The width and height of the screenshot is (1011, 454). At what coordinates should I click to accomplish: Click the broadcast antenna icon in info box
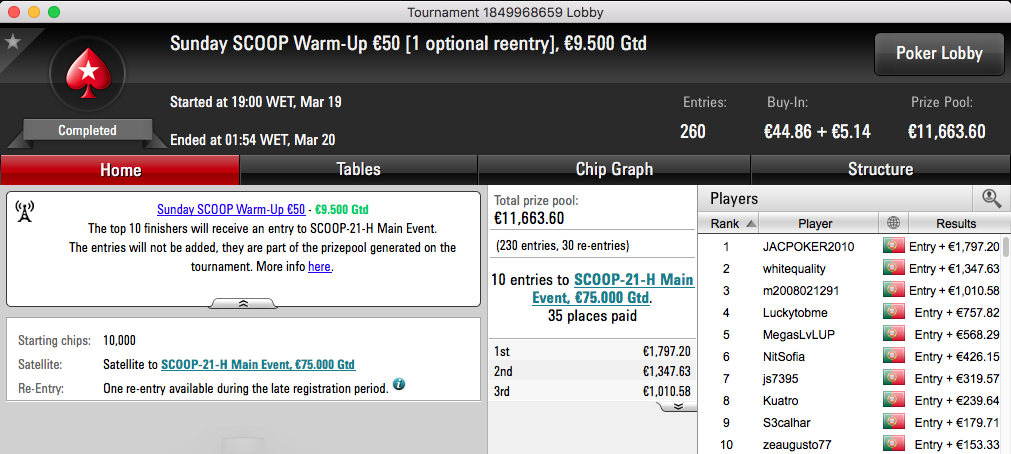tap(25, 212)
